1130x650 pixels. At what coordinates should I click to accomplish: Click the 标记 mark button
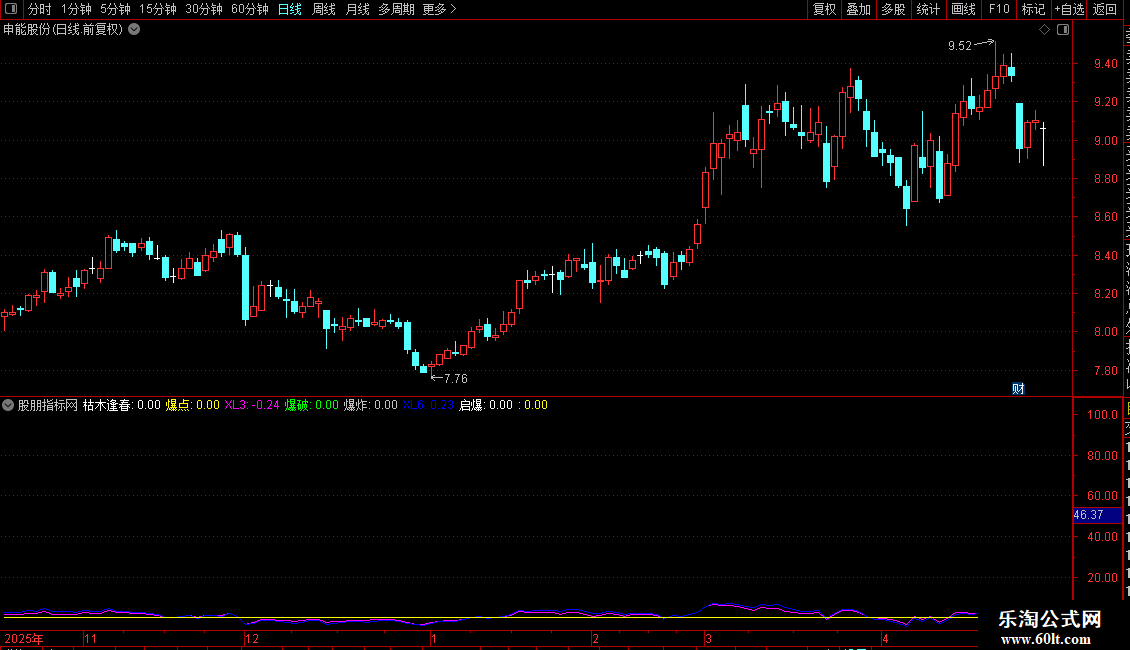point(1033,9)
